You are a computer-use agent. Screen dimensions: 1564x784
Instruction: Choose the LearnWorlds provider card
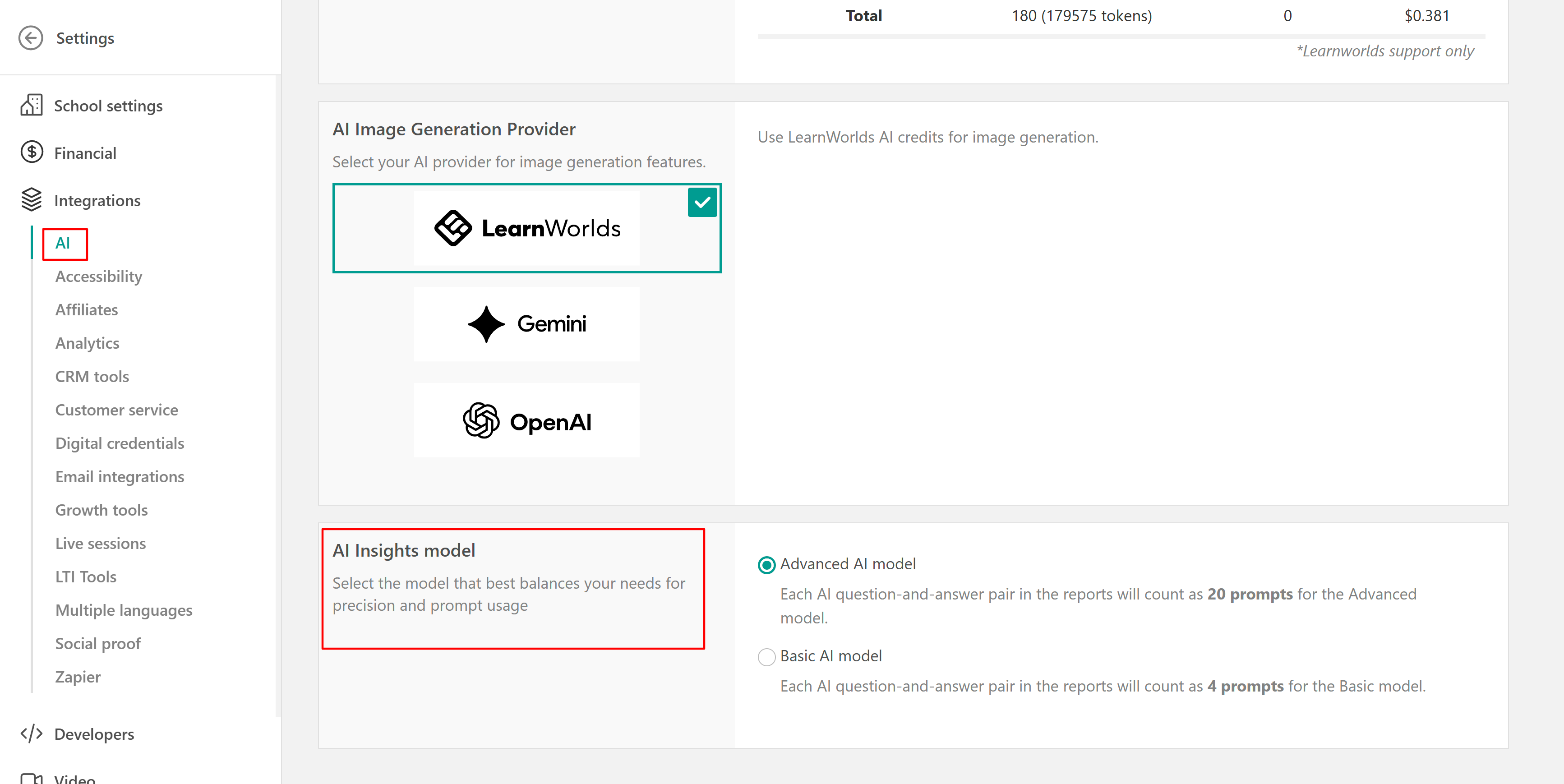point(526,228)
